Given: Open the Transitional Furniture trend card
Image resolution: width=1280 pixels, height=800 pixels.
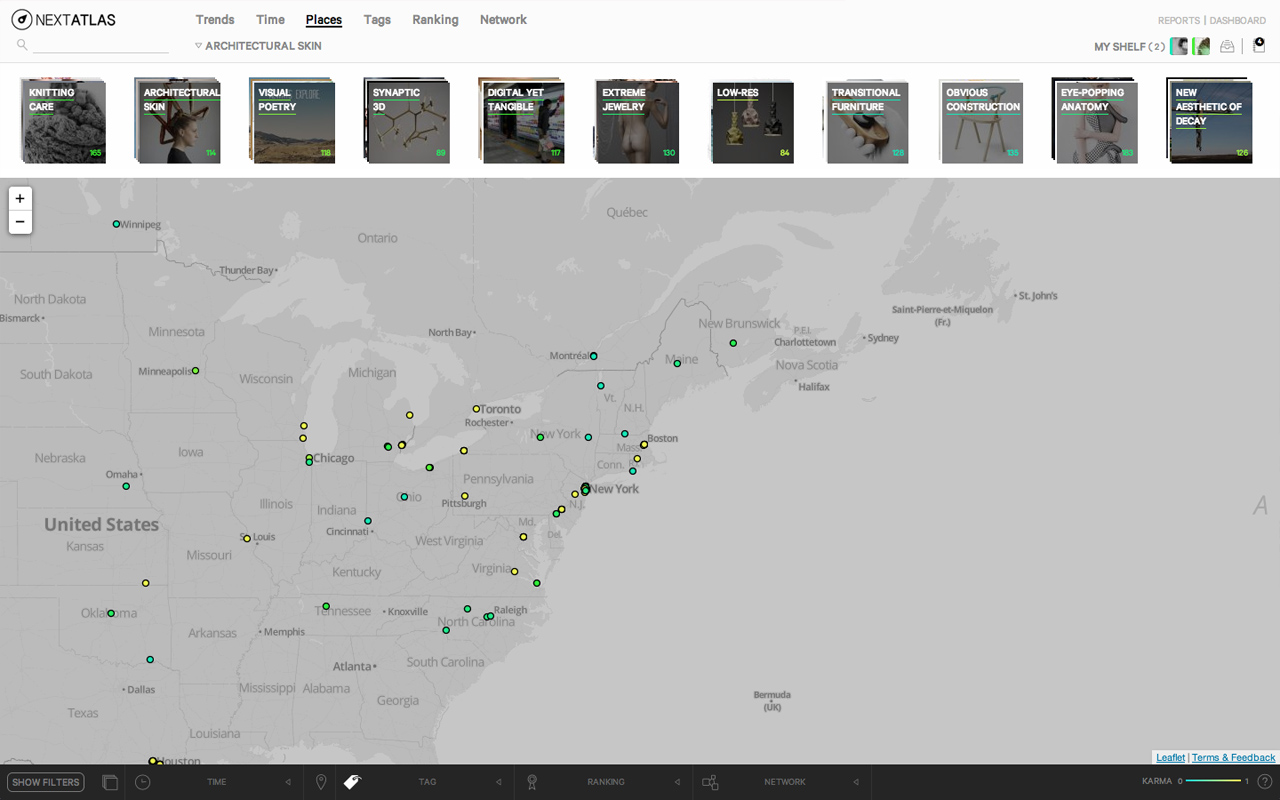Looking at the screenshot, I should pos(865,121).
